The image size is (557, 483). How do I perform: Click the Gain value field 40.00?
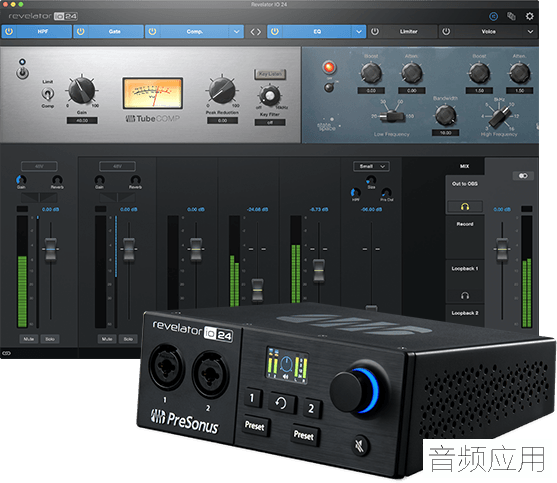click(x=82, y=120)
